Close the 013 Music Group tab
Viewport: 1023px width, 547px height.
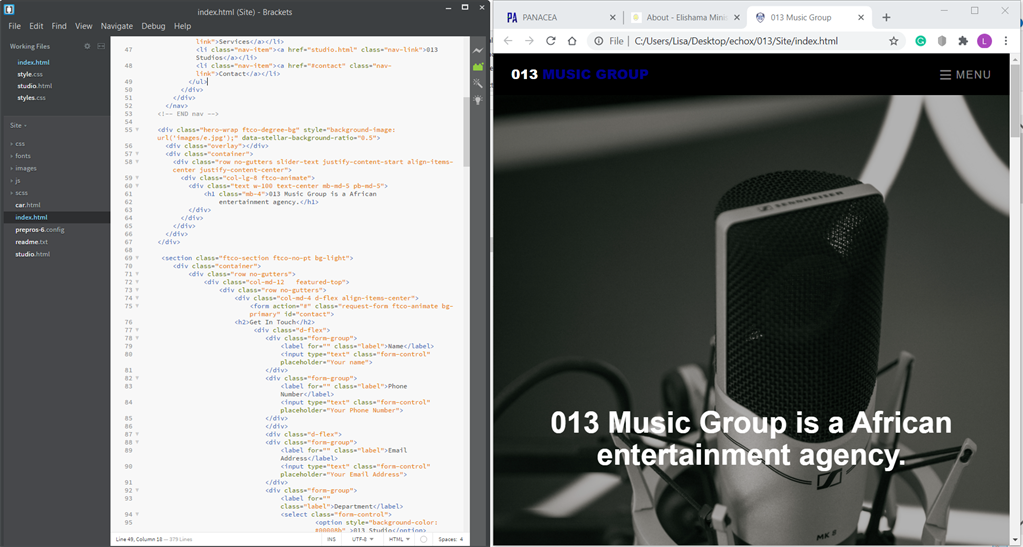(861, 18)
